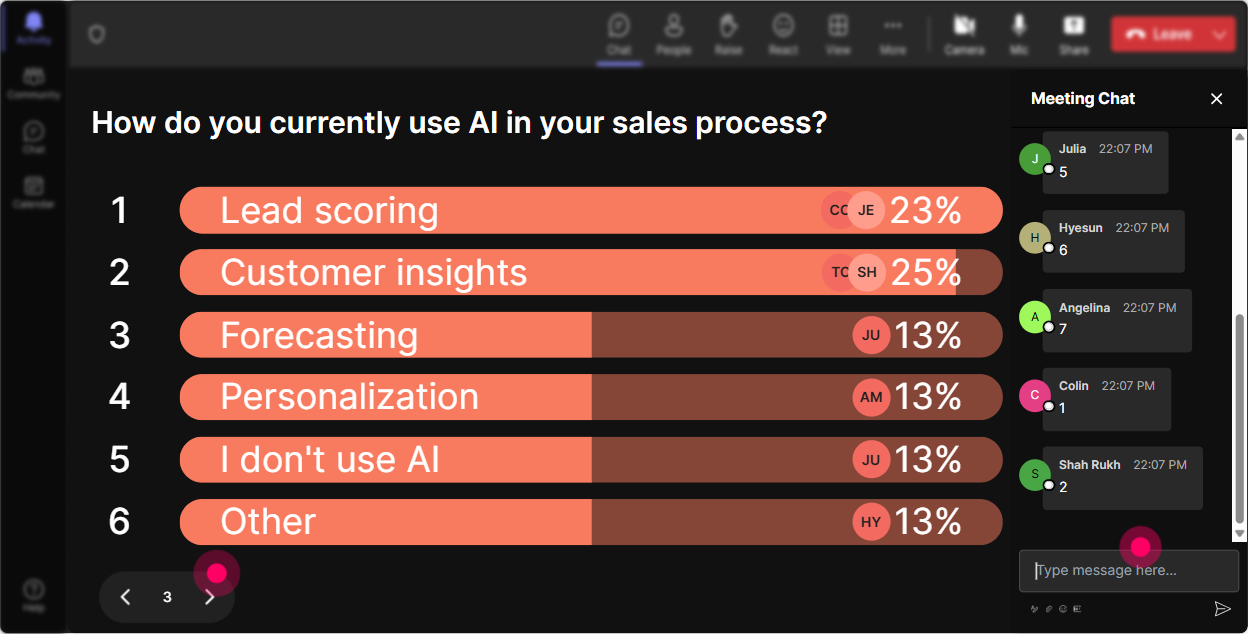
Task: Expand the Leave button dropdown arrow
Action: coord(1218,34)
